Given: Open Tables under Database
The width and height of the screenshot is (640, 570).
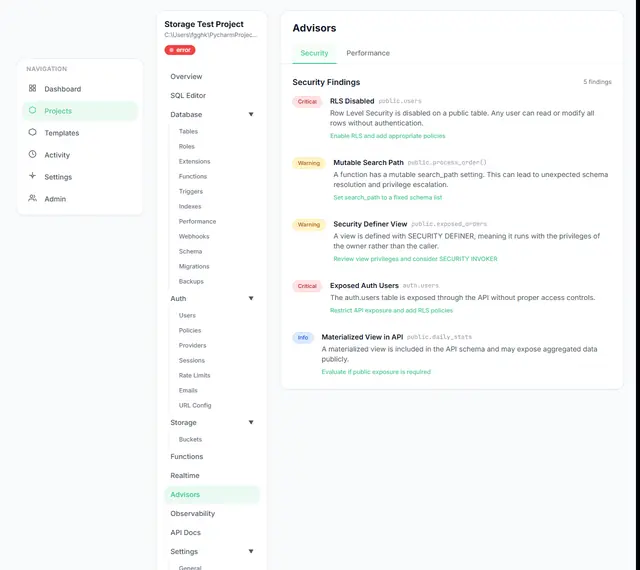Looking at the screenshot, I should [x=188, y=131].
